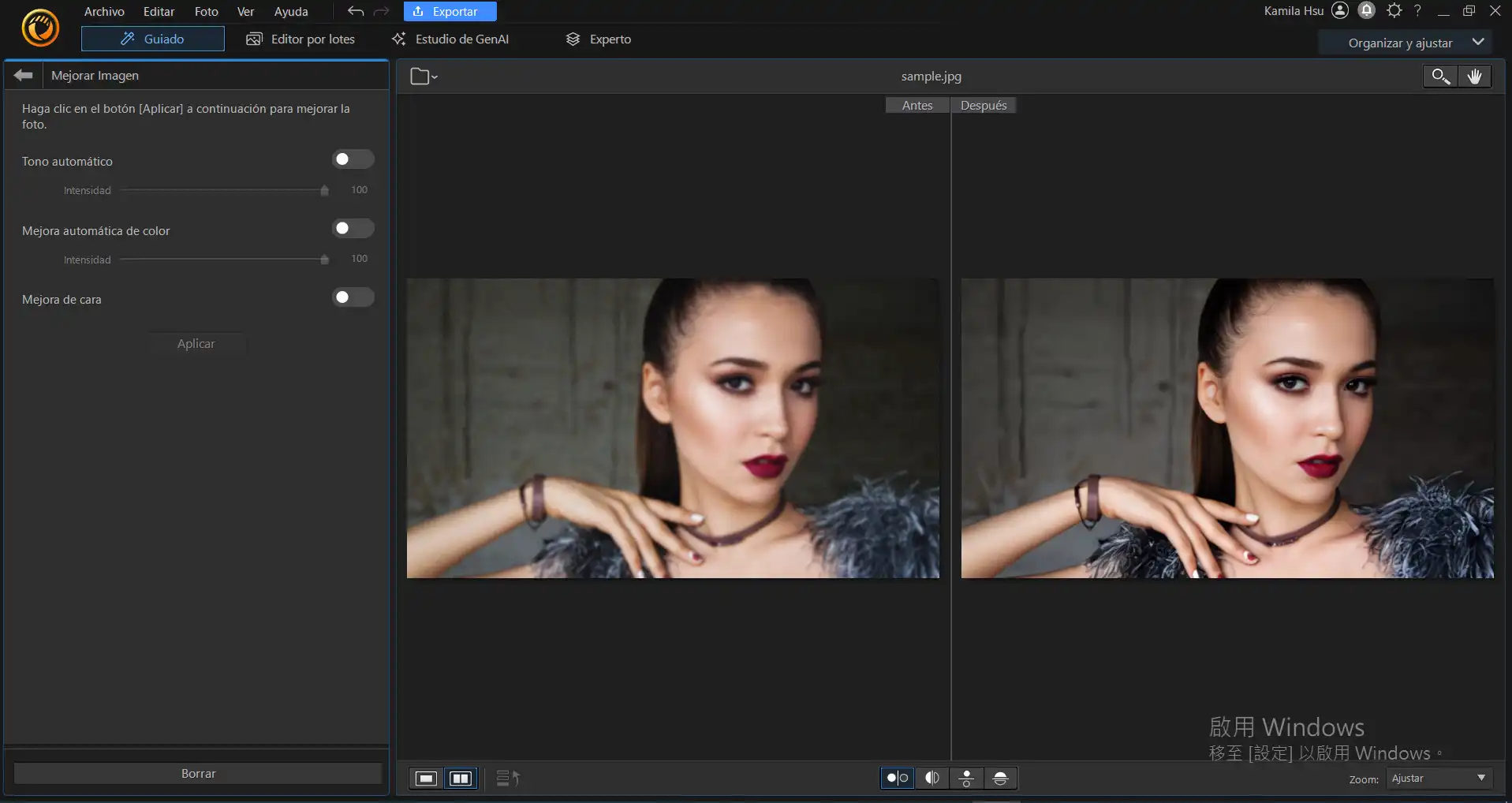Select the magnifier zoom tool

pyautogui.click(x=1440, y=77)
